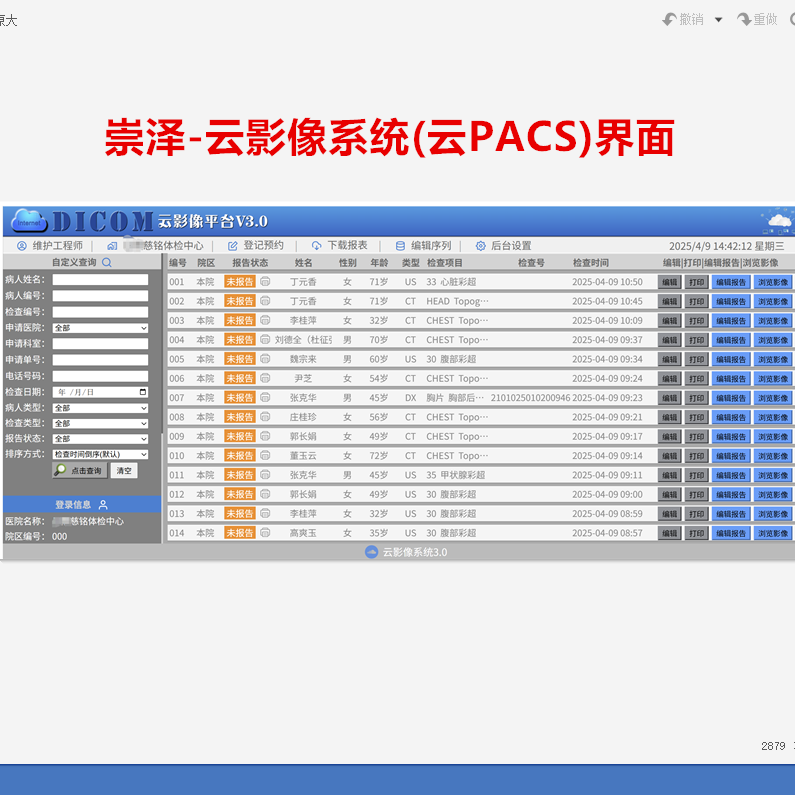Image resolution: width=795 pixels, height=795 pixels.
Task: Click the 点击查询 search button
Action: 80,471
